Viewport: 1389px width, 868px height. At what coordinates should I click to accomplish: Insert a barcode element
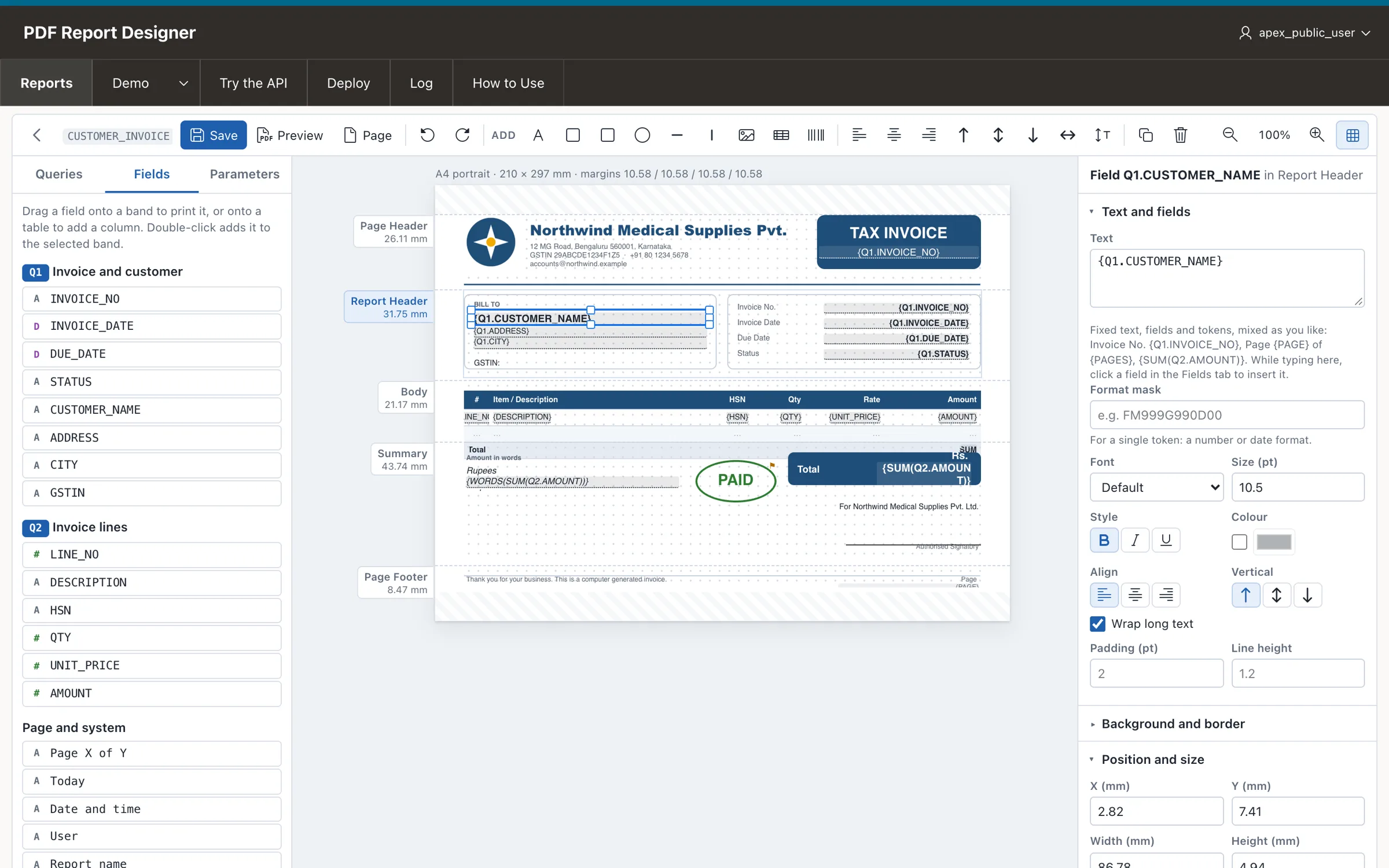coord(816,135)
